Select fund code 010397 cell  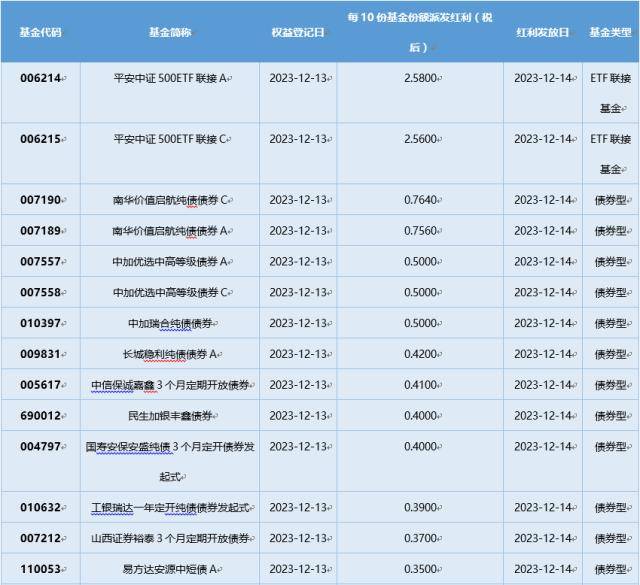pyautogui.click(x=40, y=323)
